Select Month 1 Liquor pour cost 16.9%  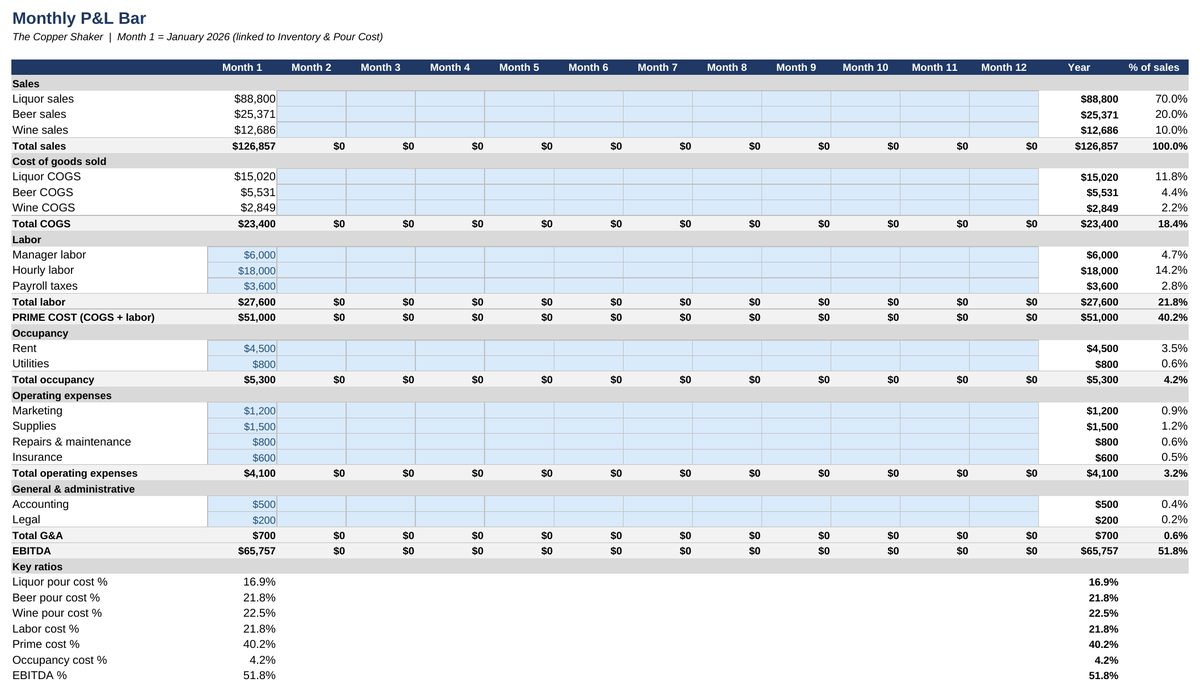[x=242, y=582]
